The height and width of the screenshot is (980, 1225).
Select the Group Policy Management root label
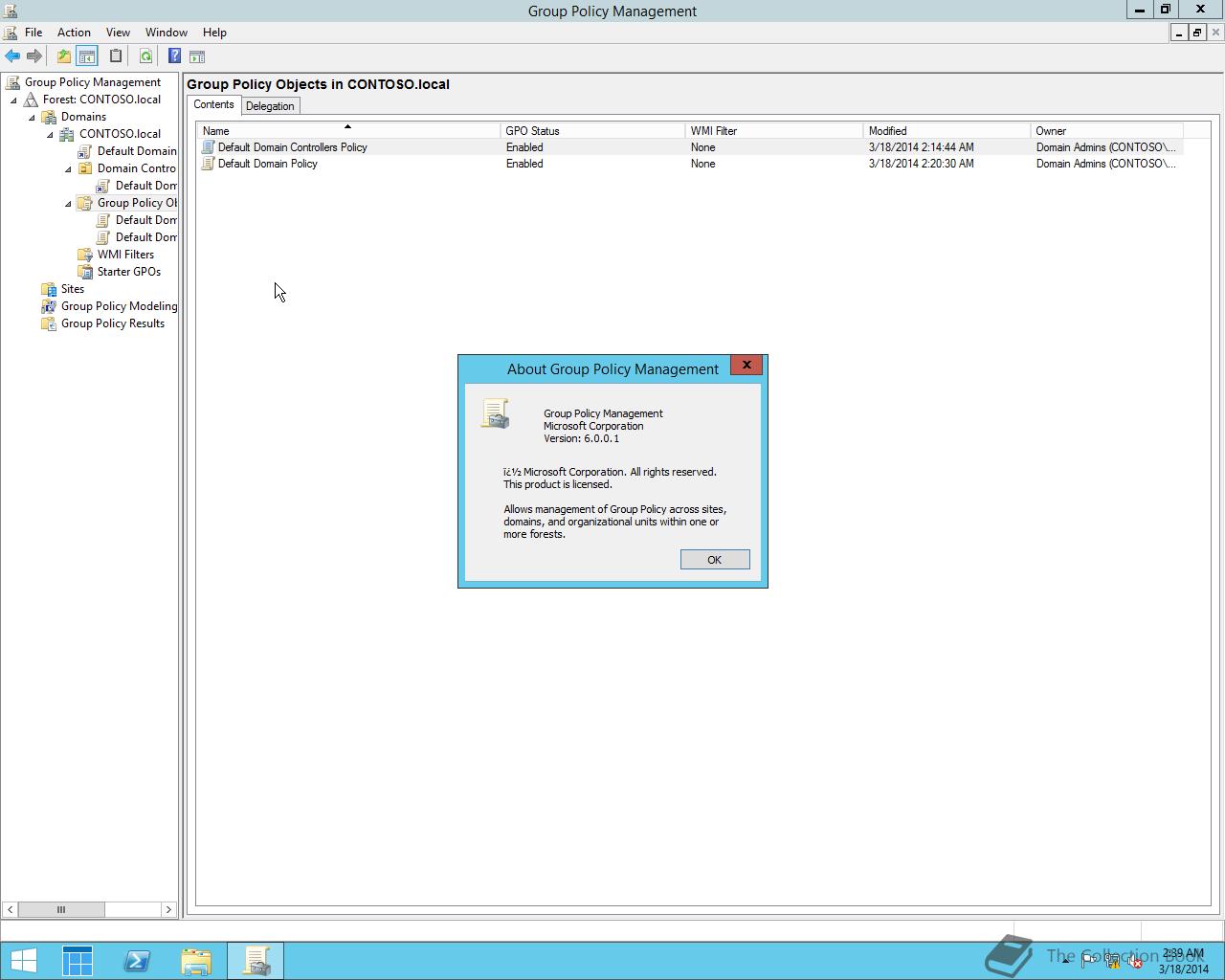(x=93, y=82)
